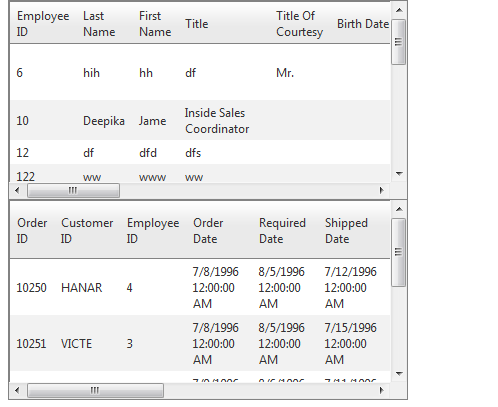Click the Customer ID column header
The width and height of the screenshot is (498, 407).
(x=87, y=231)
